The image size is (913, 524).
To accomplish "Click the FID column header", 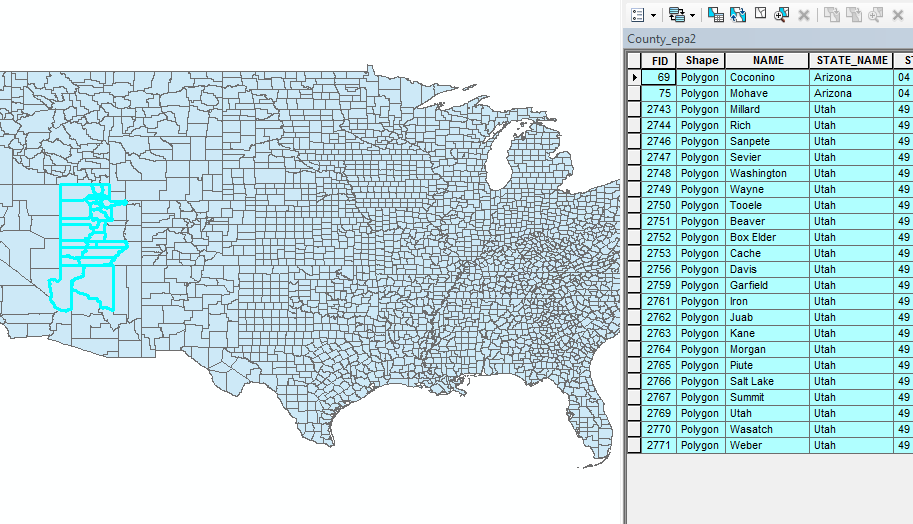I will [659, 61].
